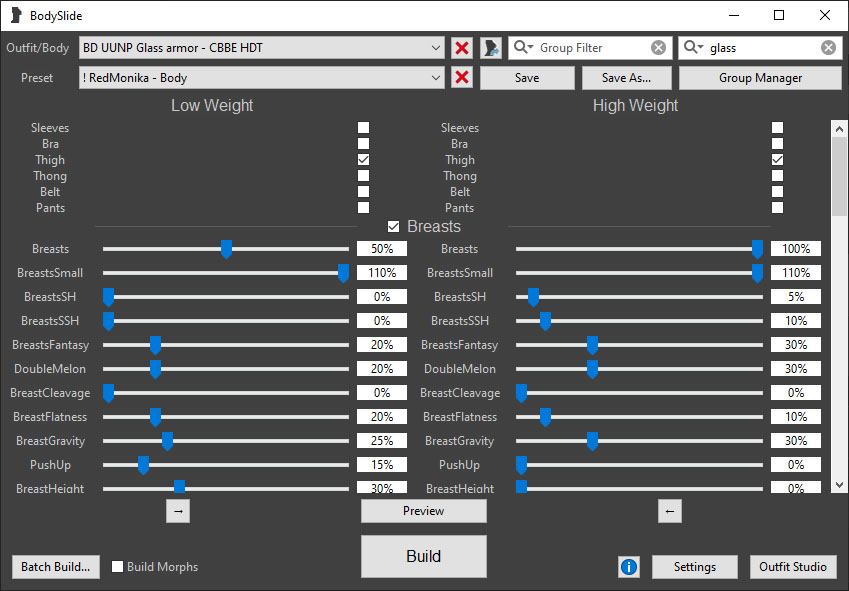The width and height of the screenshot is (849, 591).
Task: Open the Group Filter magnifier menu
Action: (523, 47)
